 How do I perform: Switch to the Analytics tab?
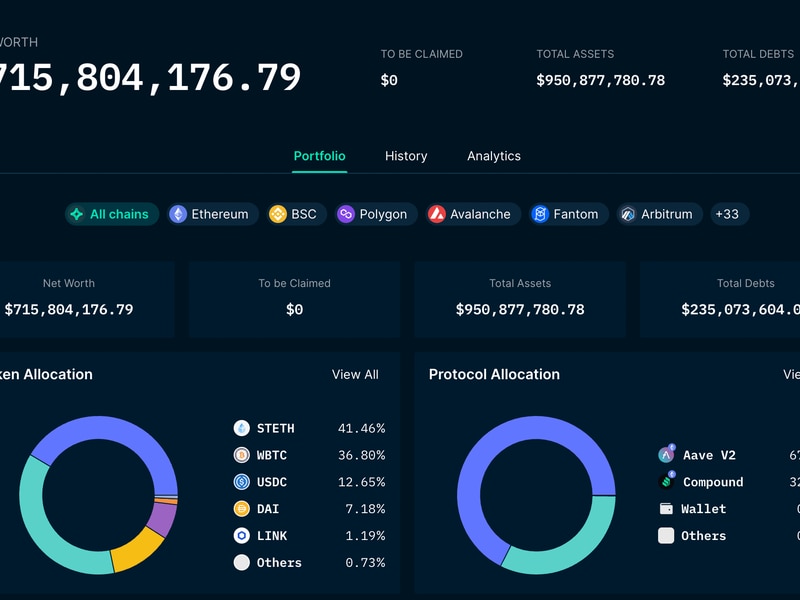click(x=494, y=156)
